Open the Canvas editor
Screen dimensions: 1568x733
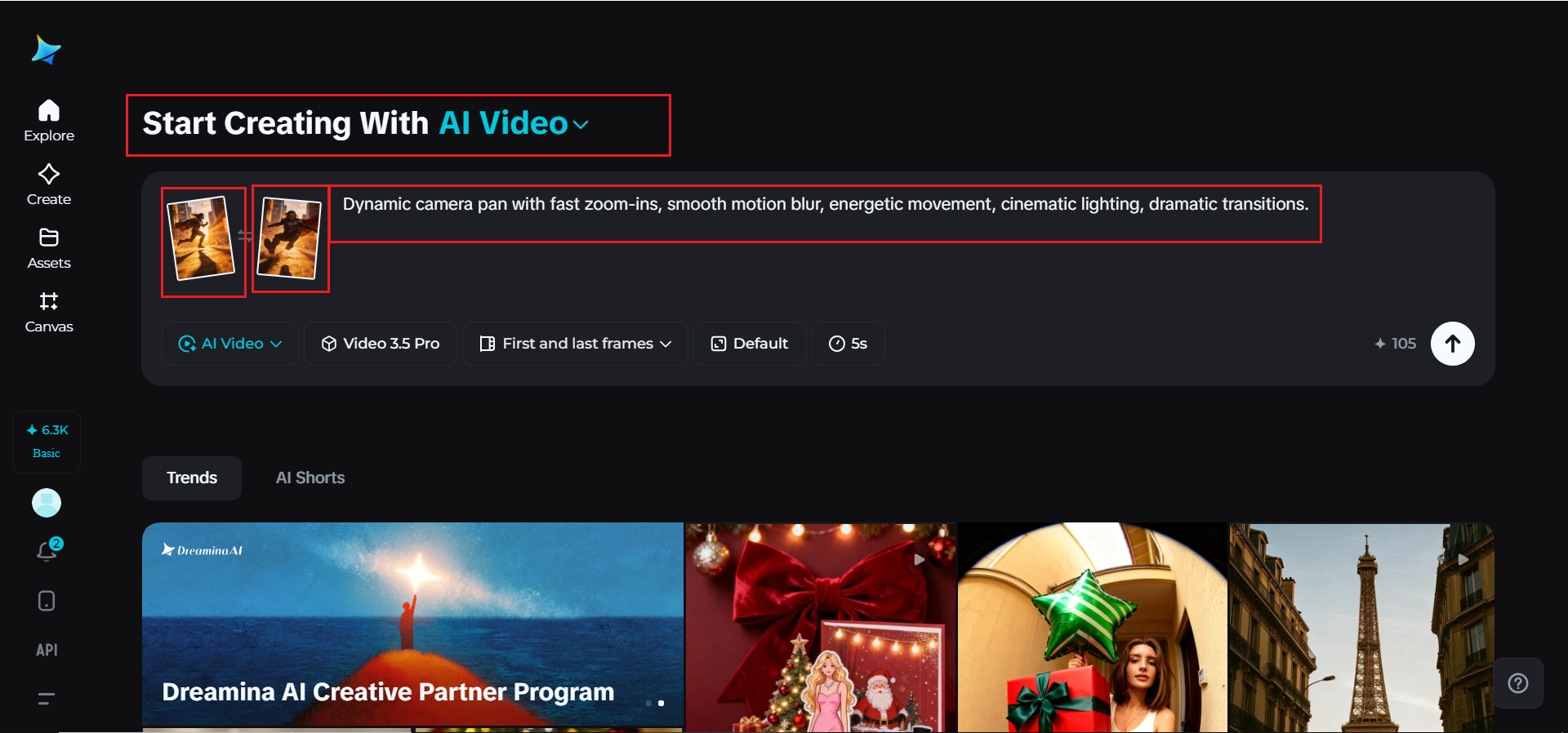(x=49, y=313)
